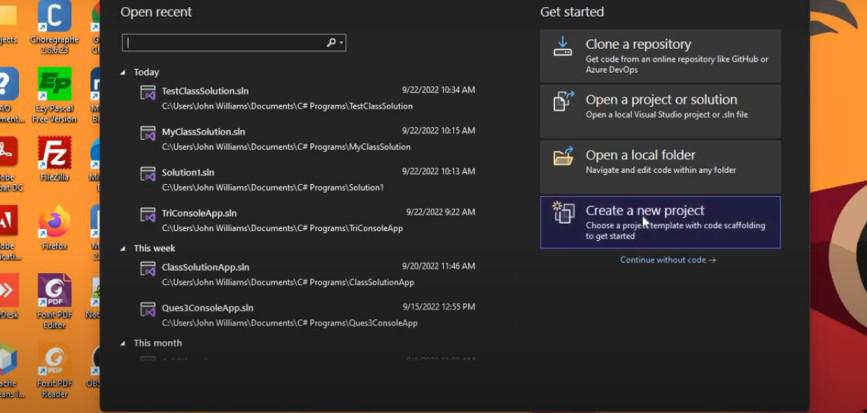Click timestamp 9/22/2022 10:13 AM
Screen dimensions: 867x413
pyautogui.click(x=438, y=171)
